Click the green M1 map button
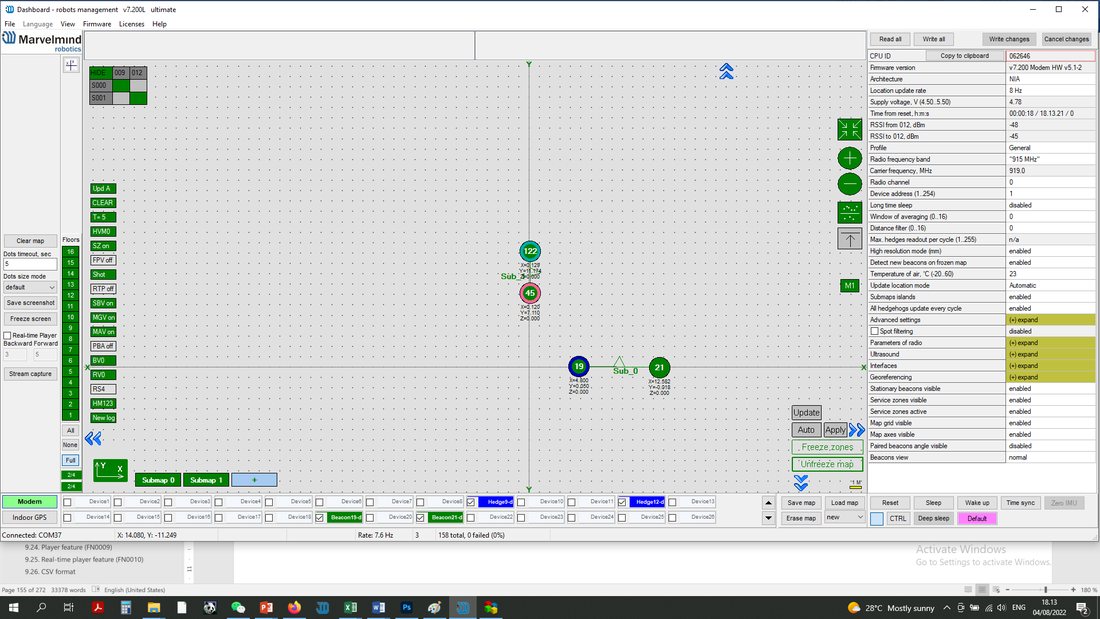The image size is (1100, 619). (850, 286)
